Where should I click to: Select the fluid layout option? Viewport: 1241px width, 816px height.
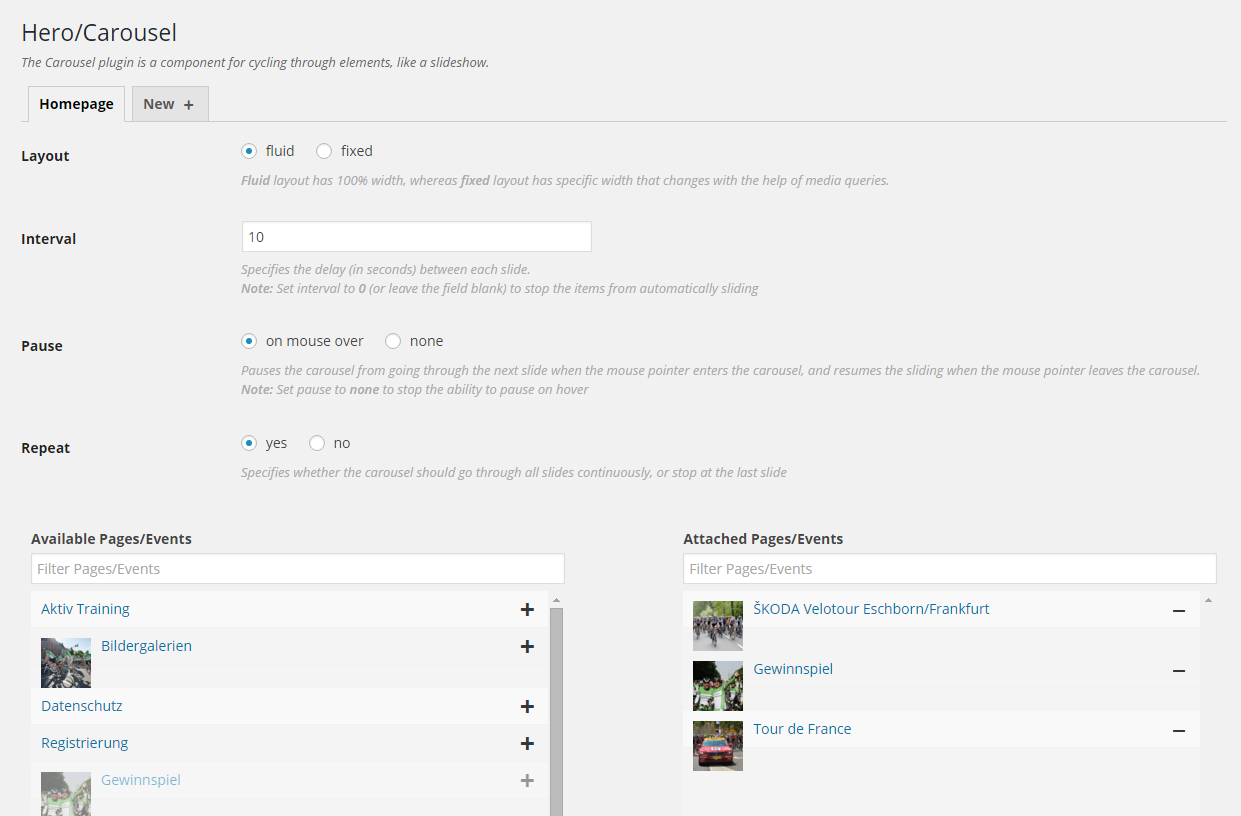coord(249,151)
